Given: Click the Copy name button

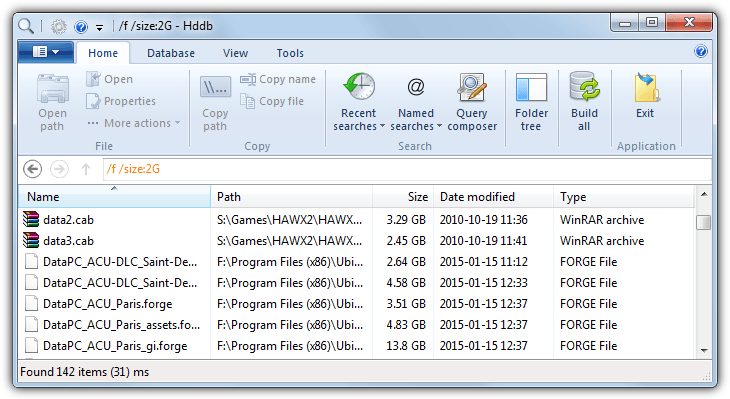Looking at the screenshot, I should click(x=278, y=79).
